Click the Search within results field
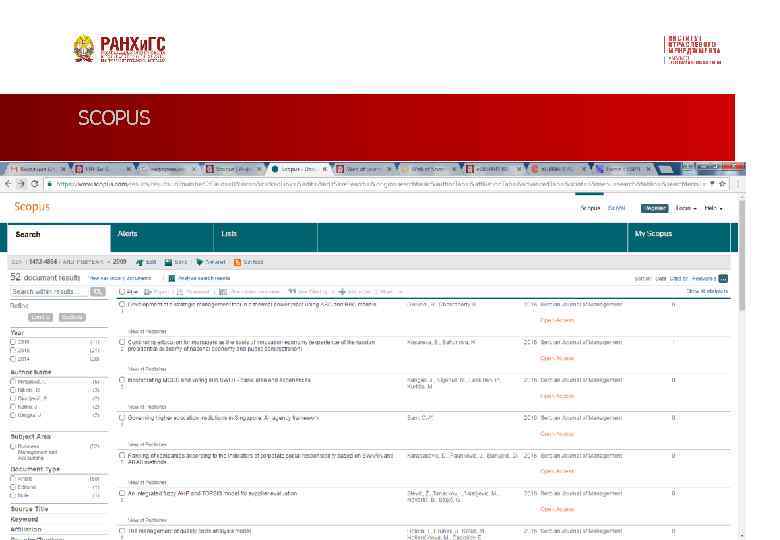 pos(50,292)
